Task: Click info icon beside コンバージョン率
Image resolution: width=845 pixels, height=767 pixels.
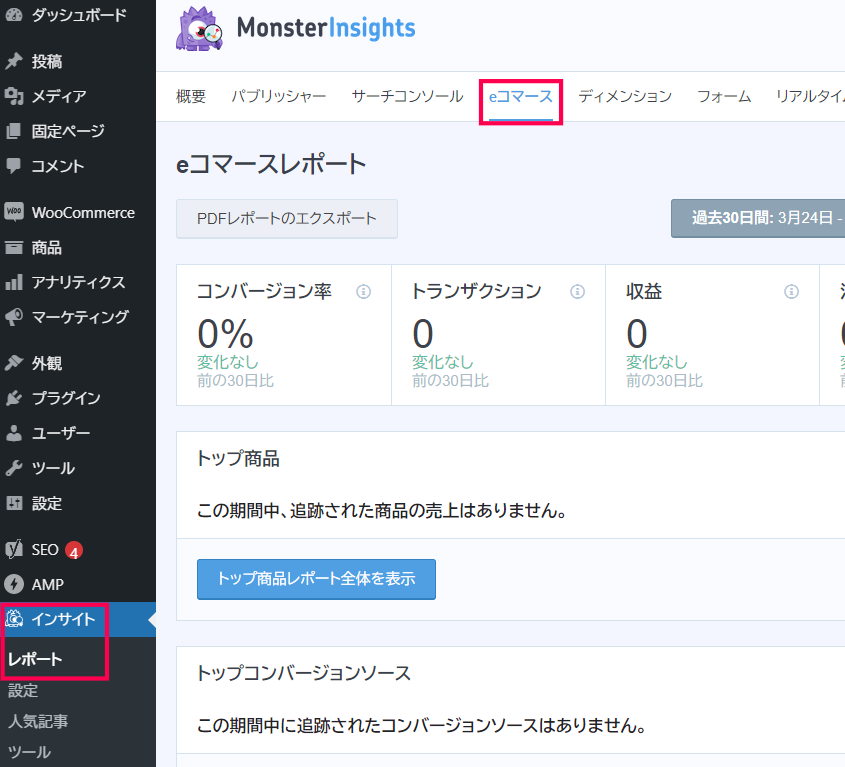Action: coord(364,292)
